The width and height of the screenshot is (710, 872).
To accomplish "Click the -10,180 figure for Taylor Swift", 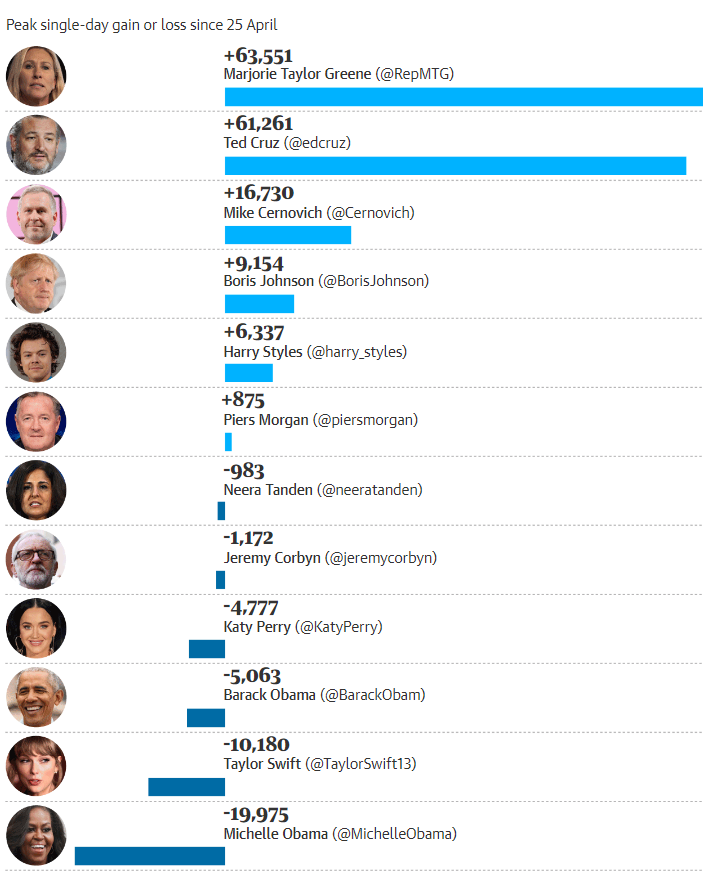I will pyautogui.click(x=256, y=745).
